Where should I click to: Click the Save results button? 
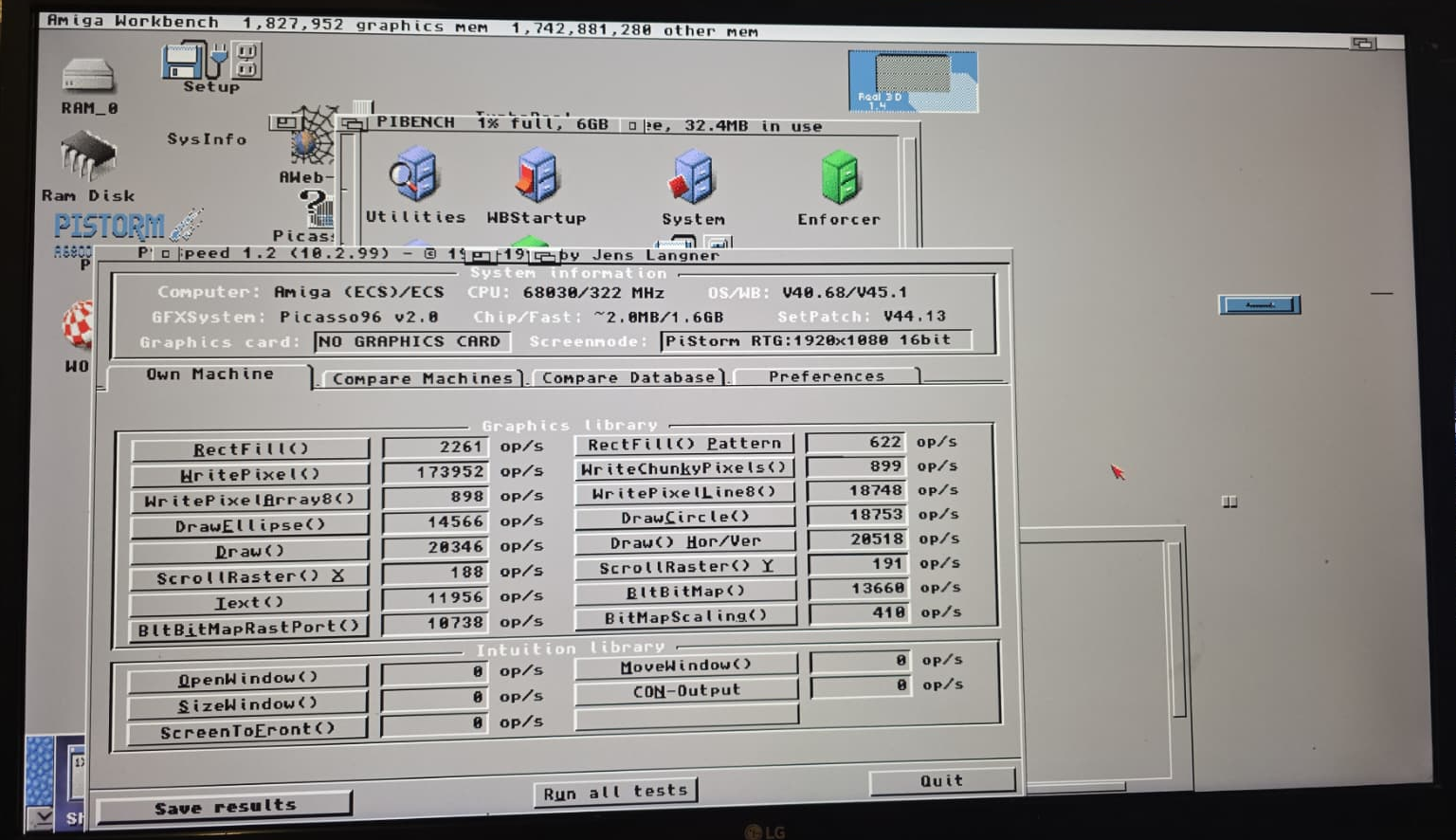pyautogui.click(x=225, y=807)
